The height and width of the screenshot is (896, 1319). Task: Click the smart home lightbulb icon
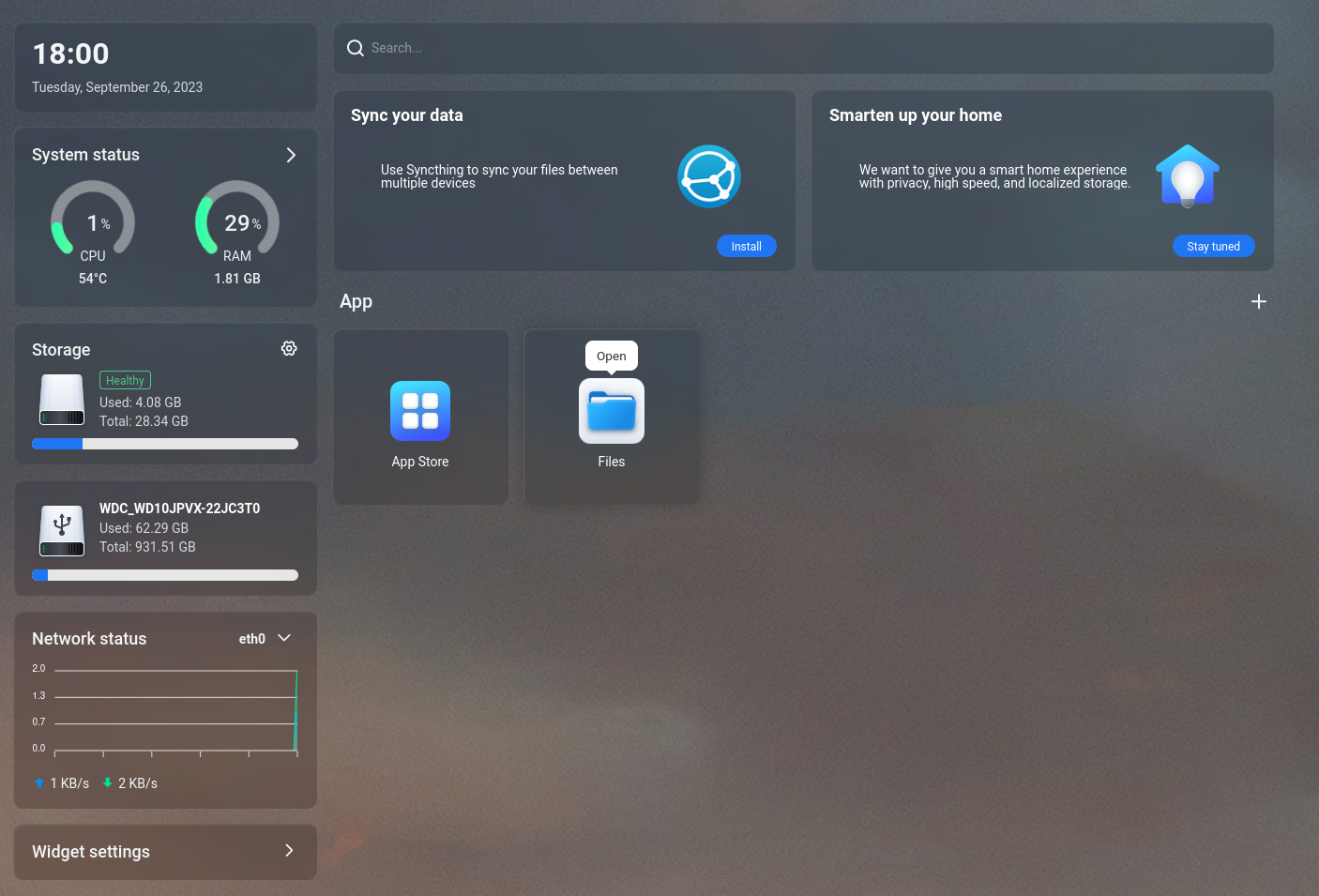click(1188, 175)
